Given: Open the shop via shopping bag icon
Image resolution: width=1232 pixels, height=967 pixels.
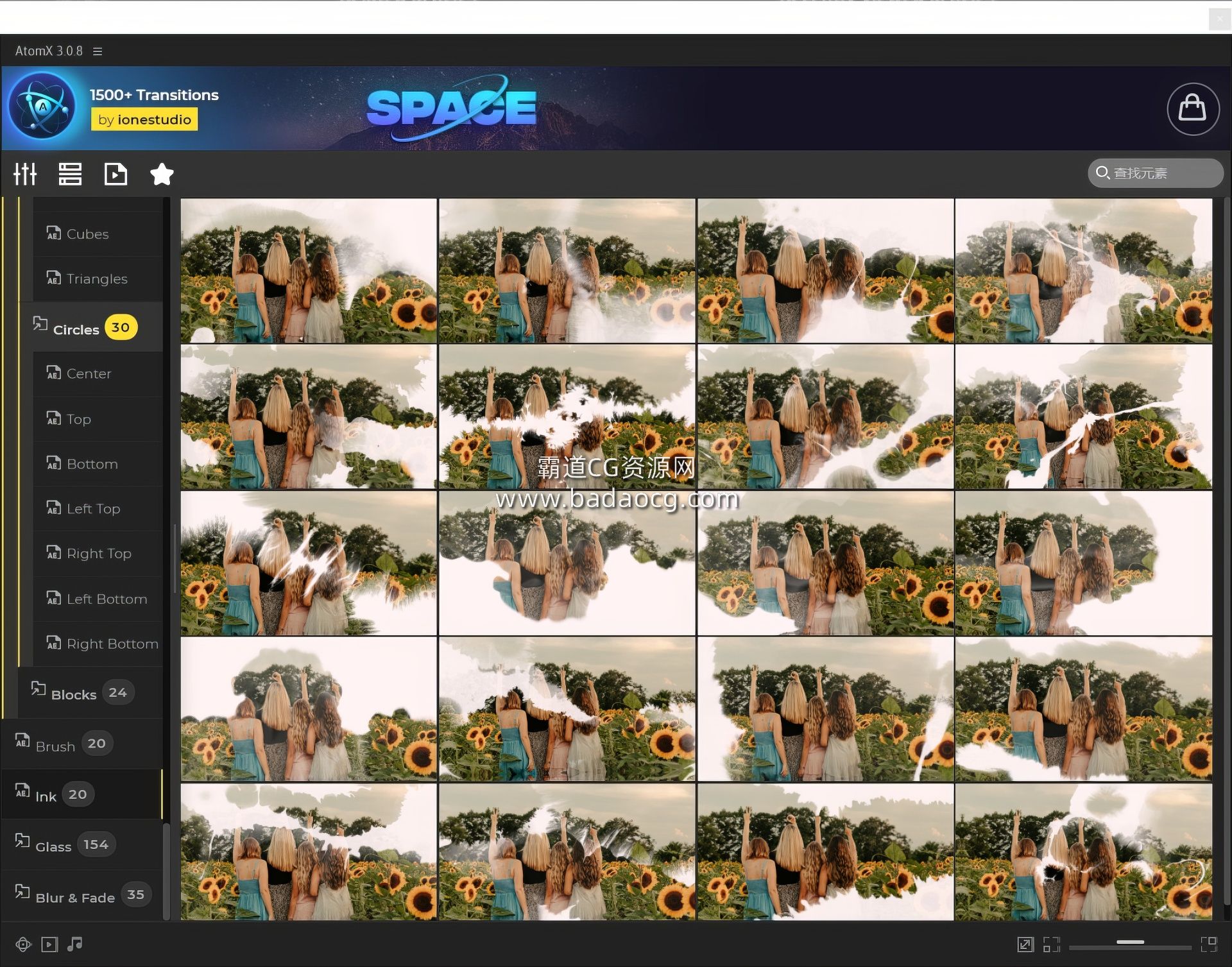Looking at the screenshot, I should pos(1192,108).
